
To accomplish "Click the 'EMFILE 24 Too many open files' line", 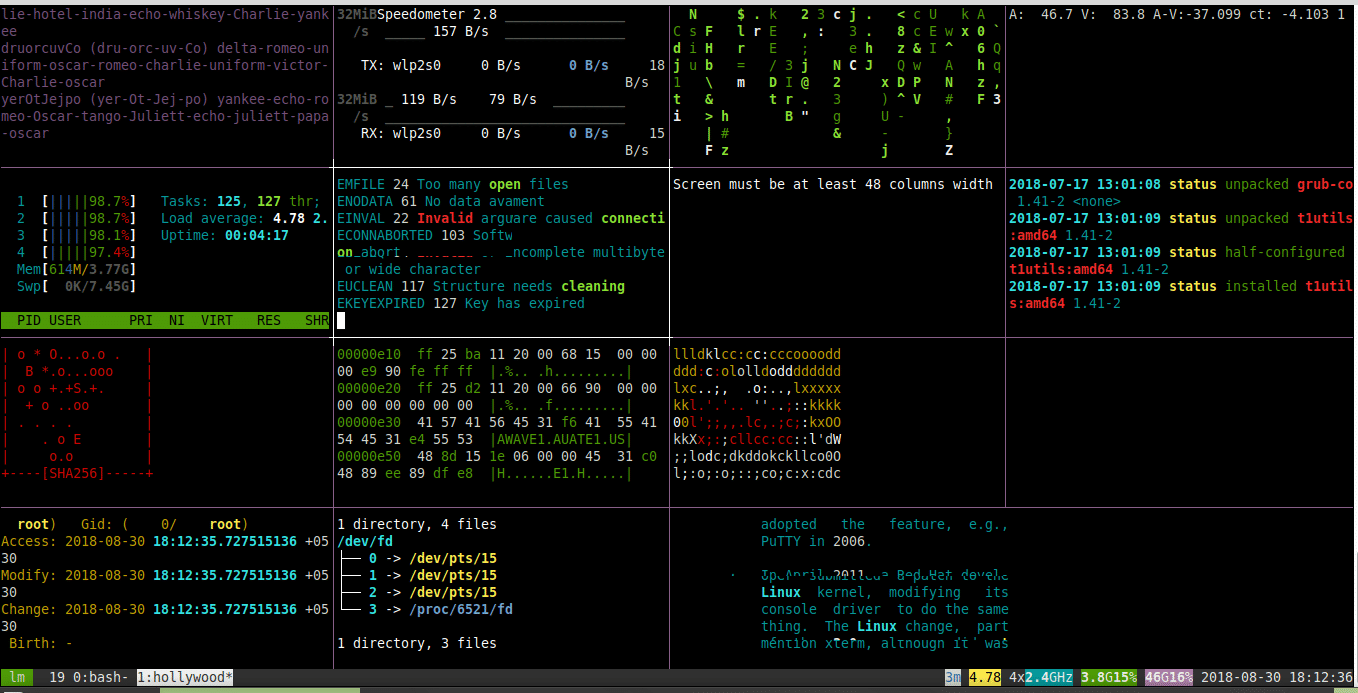I will click(453, 184).
